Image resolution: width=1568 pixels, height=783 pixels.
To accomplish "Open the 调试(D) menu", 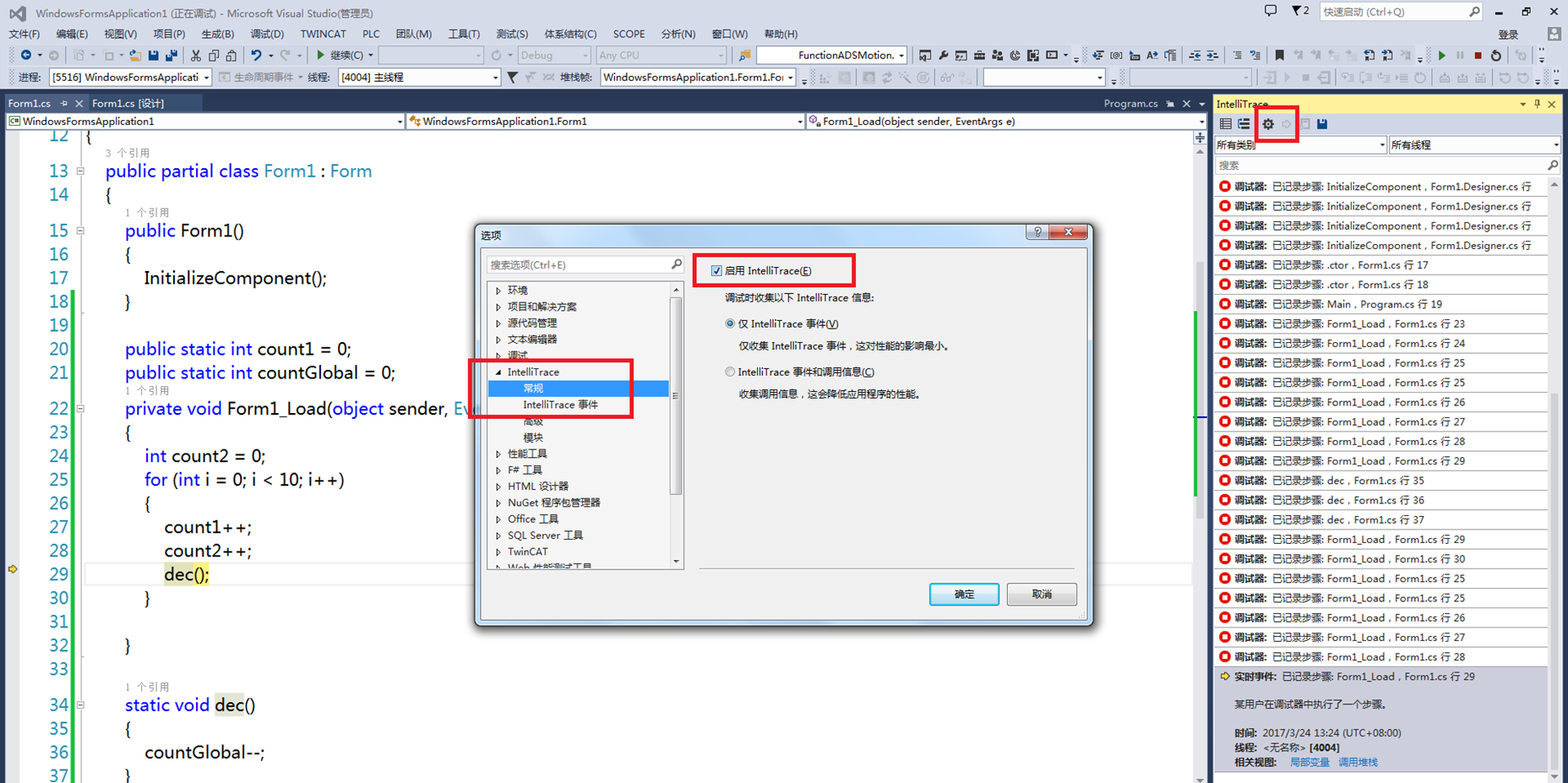I will pyautogui.click(x=267, y=35).
